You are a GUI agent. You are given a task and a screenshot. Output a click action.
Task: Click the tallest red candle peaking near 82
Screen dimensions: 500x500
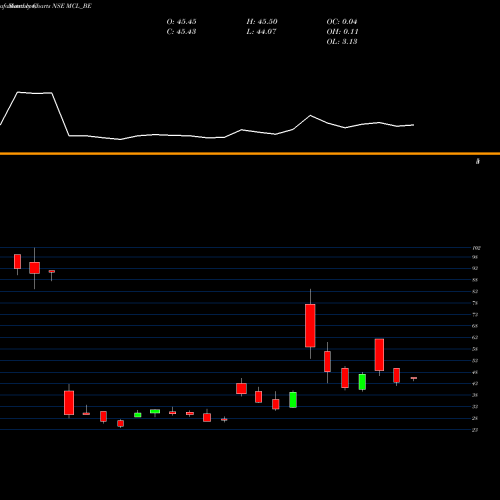point(310,325)
